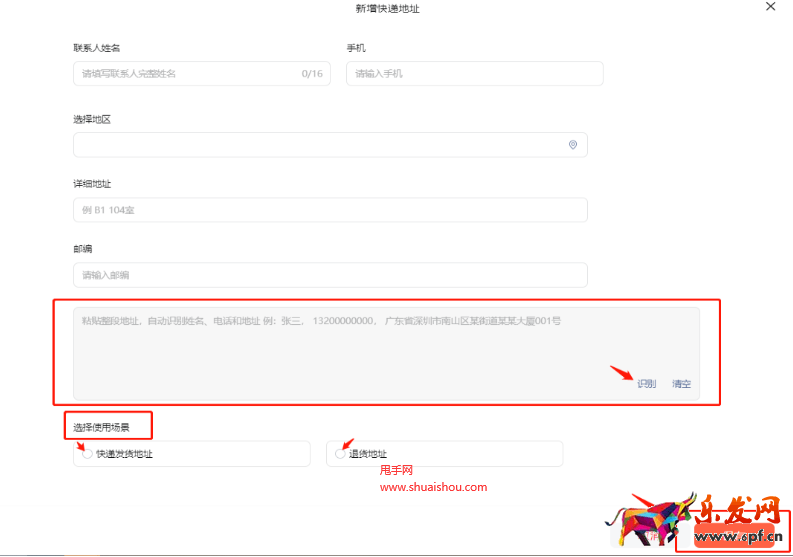Select the 退货地址 radio option
793x557 pixels.
(x=340, y=454)
